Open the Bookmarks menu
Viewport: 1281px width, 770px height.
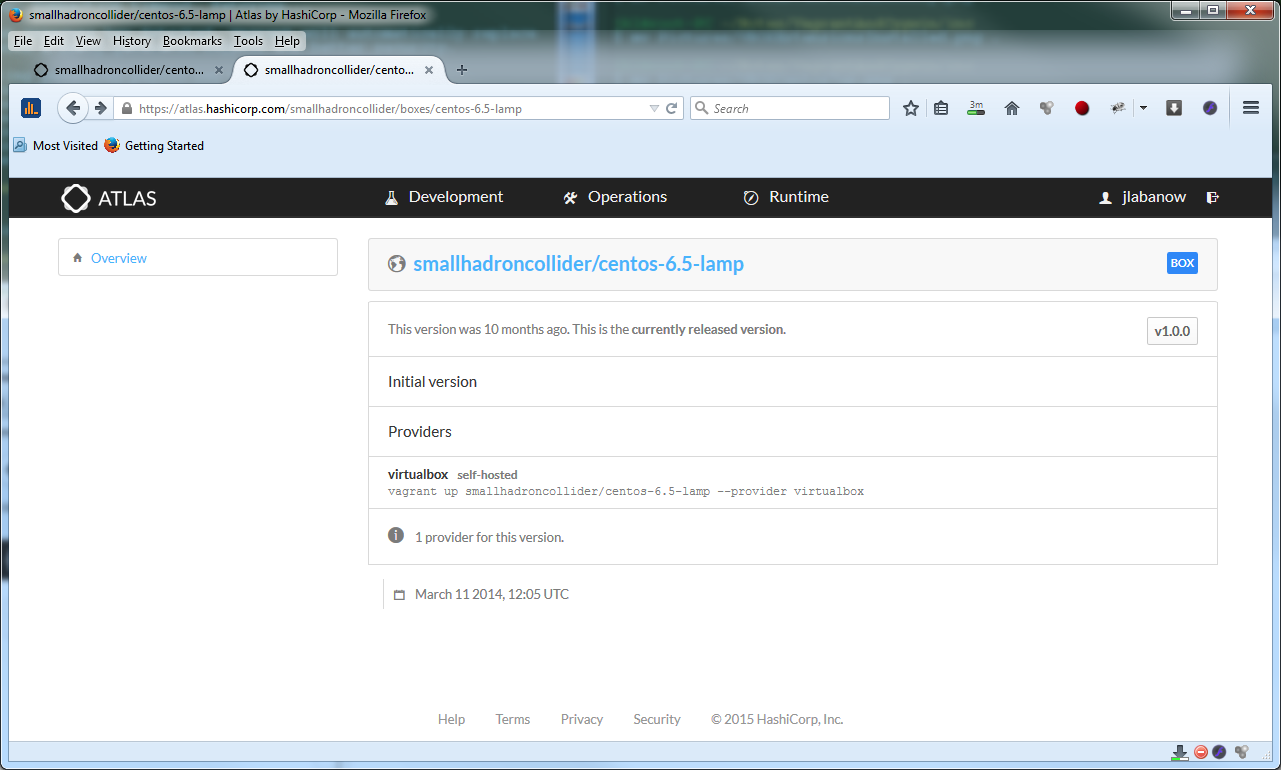click(192, 41)
